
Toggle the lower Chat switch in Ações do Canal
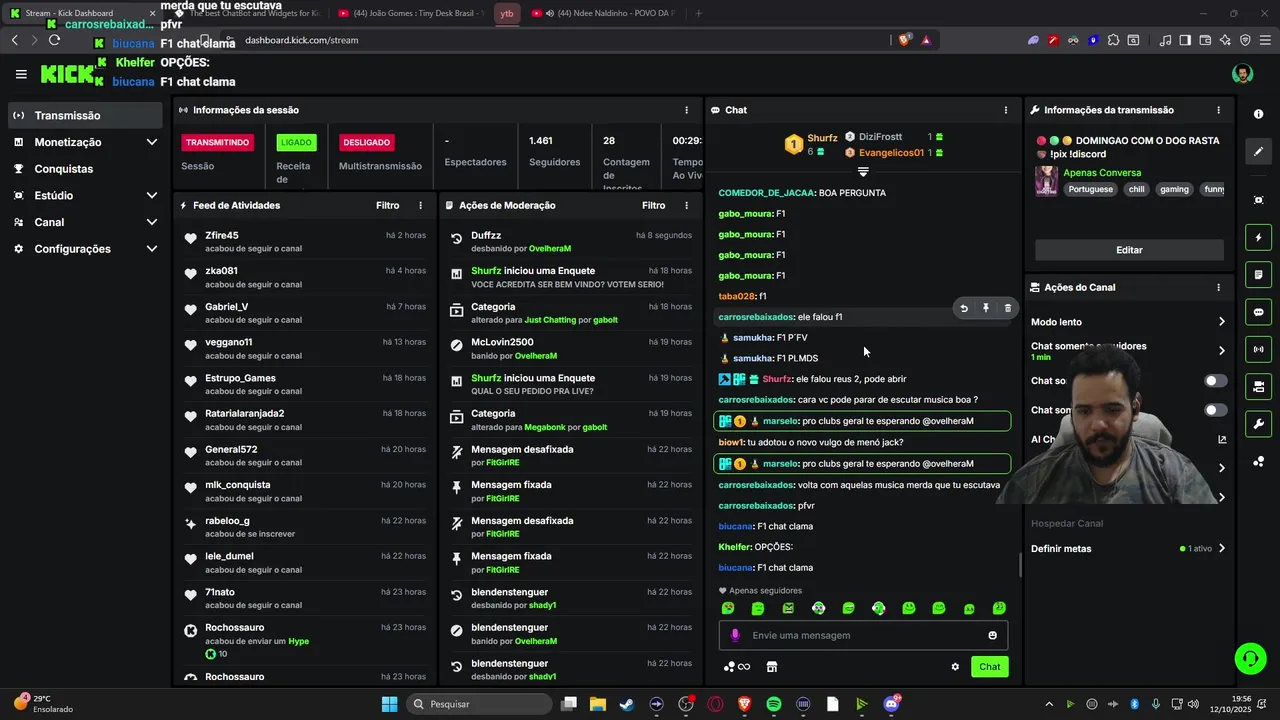(1215, 410)
